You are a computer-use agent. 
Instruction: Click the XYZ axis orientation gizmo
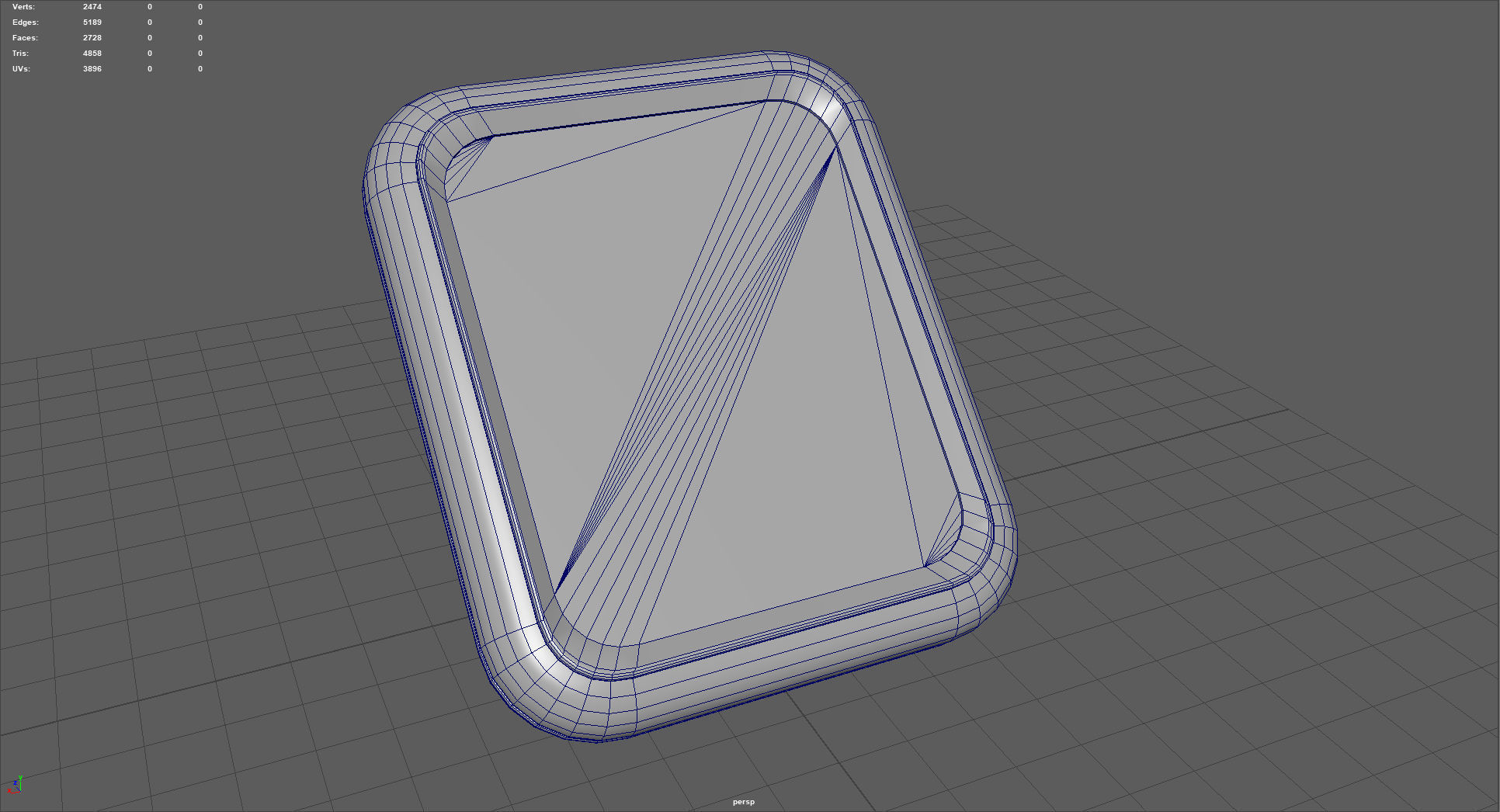[x=14, y=784]
